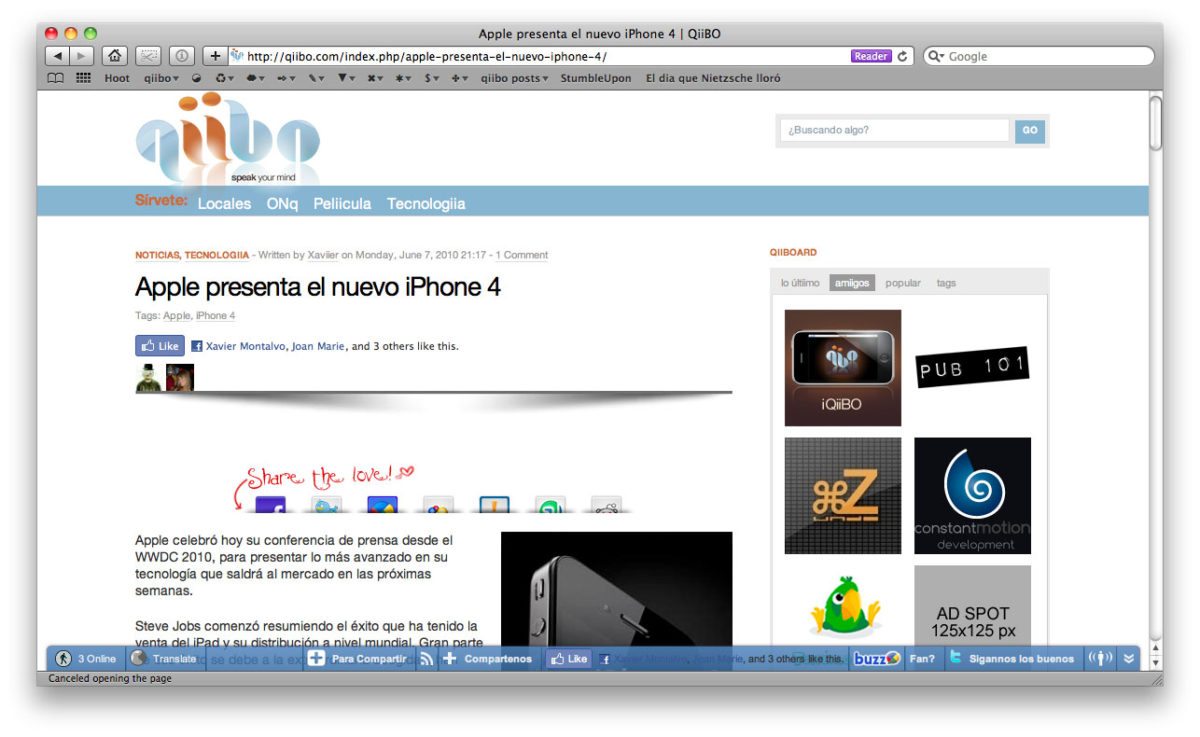Screen dimensions: 1200x737
Task: Collapse the bottom toolbar with double chevron
Action: 1129,659
